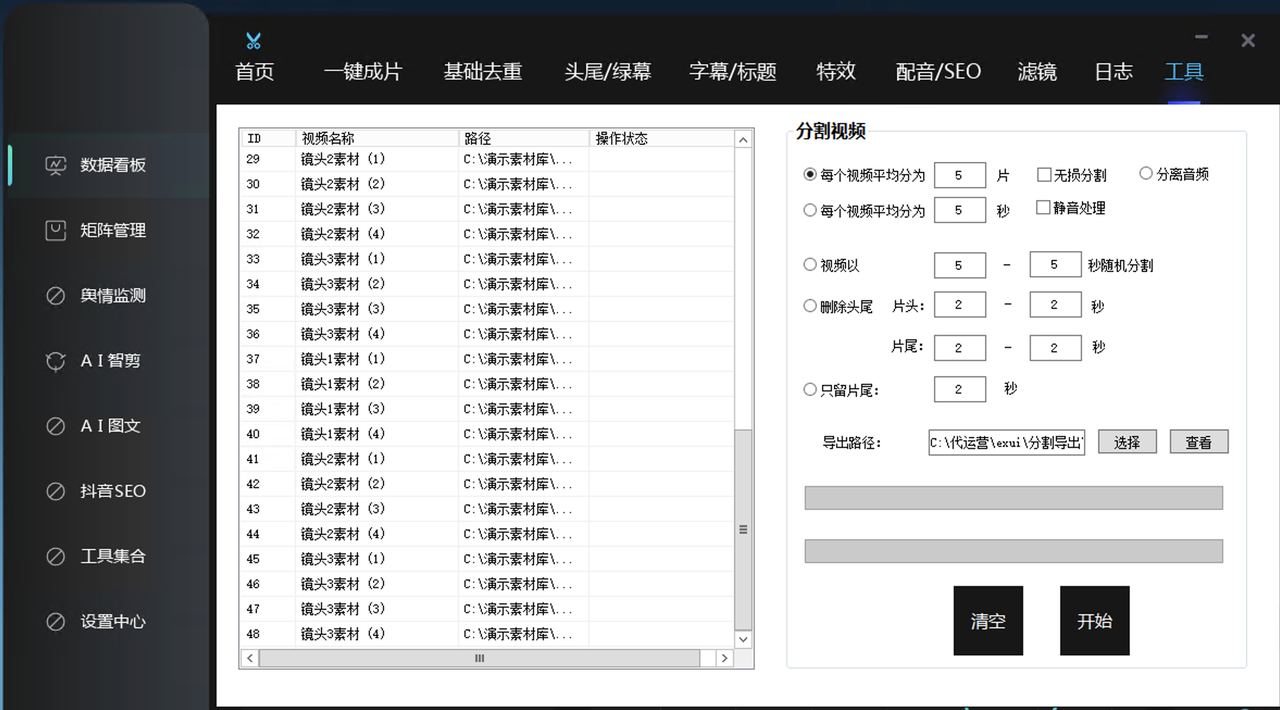Viewport: 1280px width, 710px height.
Task: Click the video list scroll-up arrow
Action: pos(743,140)
